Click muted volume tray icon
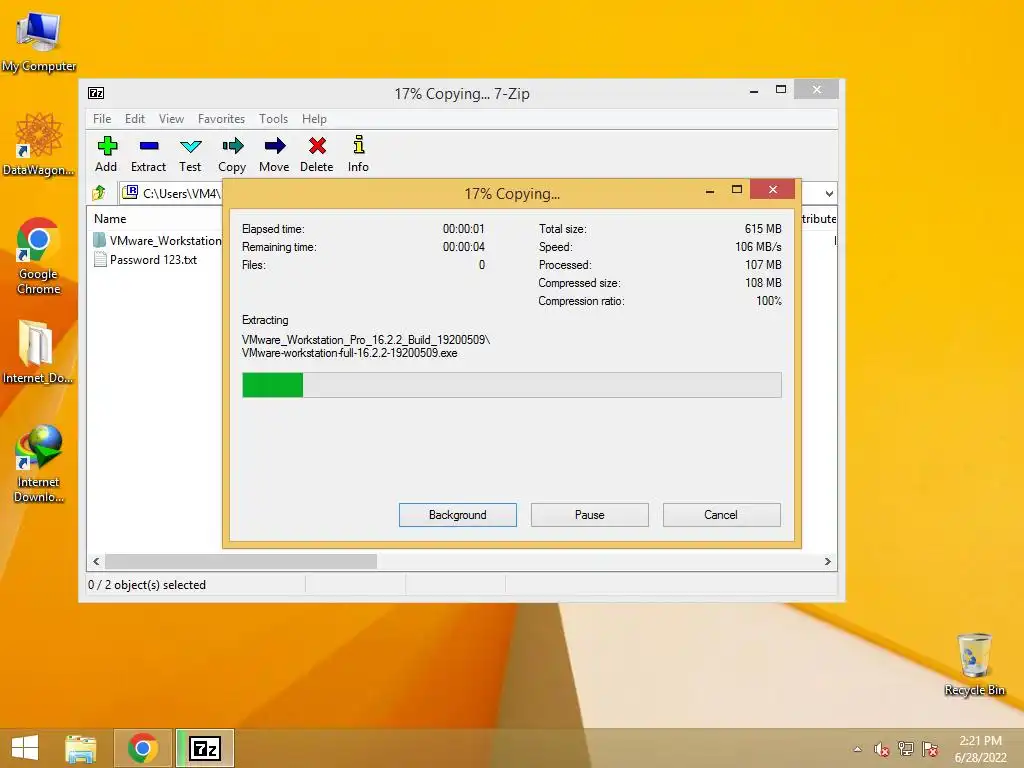This screenshot has width=1024, height=768. pyautogui.click(x=882, y=749)
